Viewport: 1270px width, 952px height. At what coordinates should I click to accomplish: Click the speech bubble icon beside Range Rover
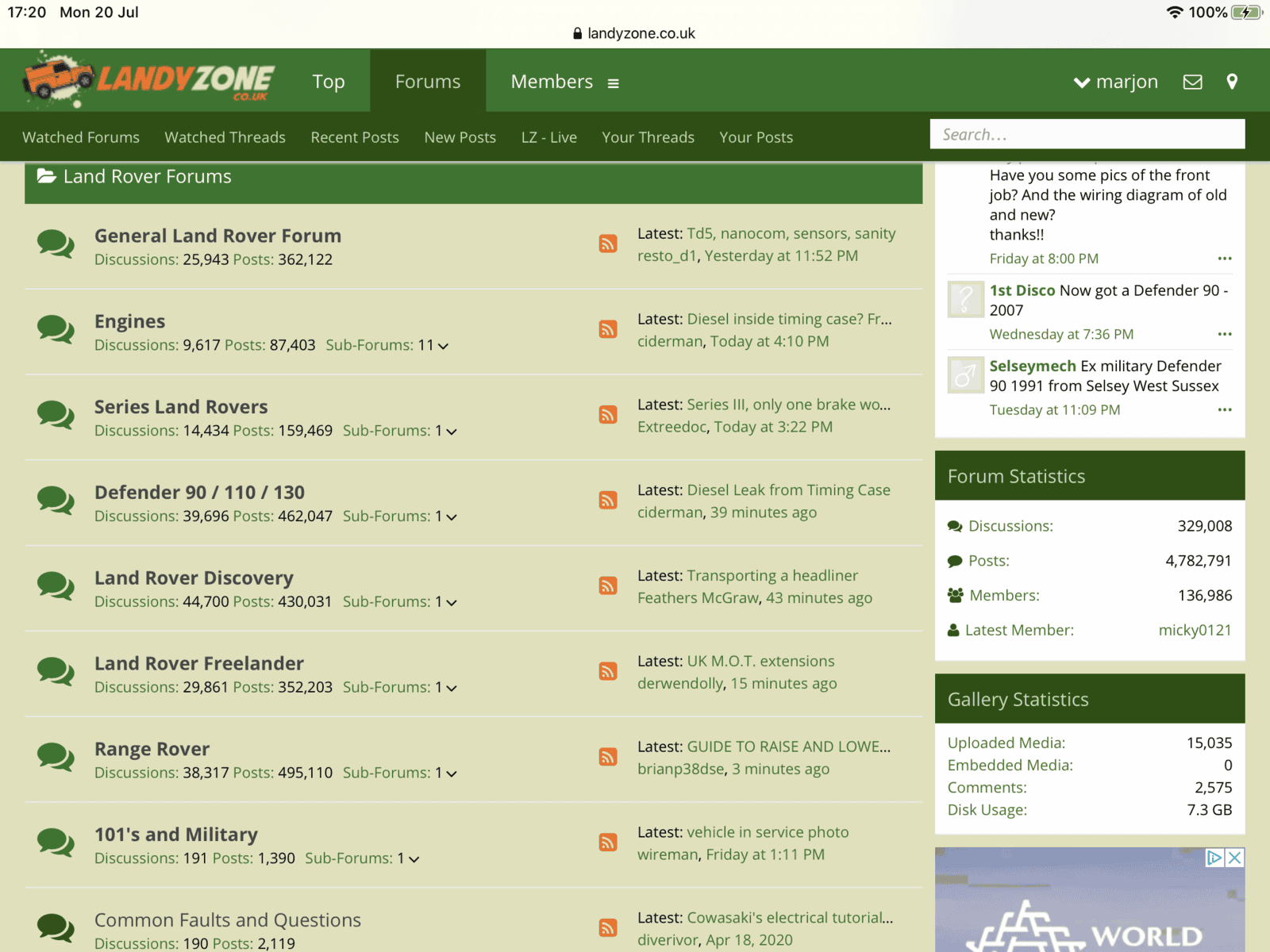tap(56, 757)
